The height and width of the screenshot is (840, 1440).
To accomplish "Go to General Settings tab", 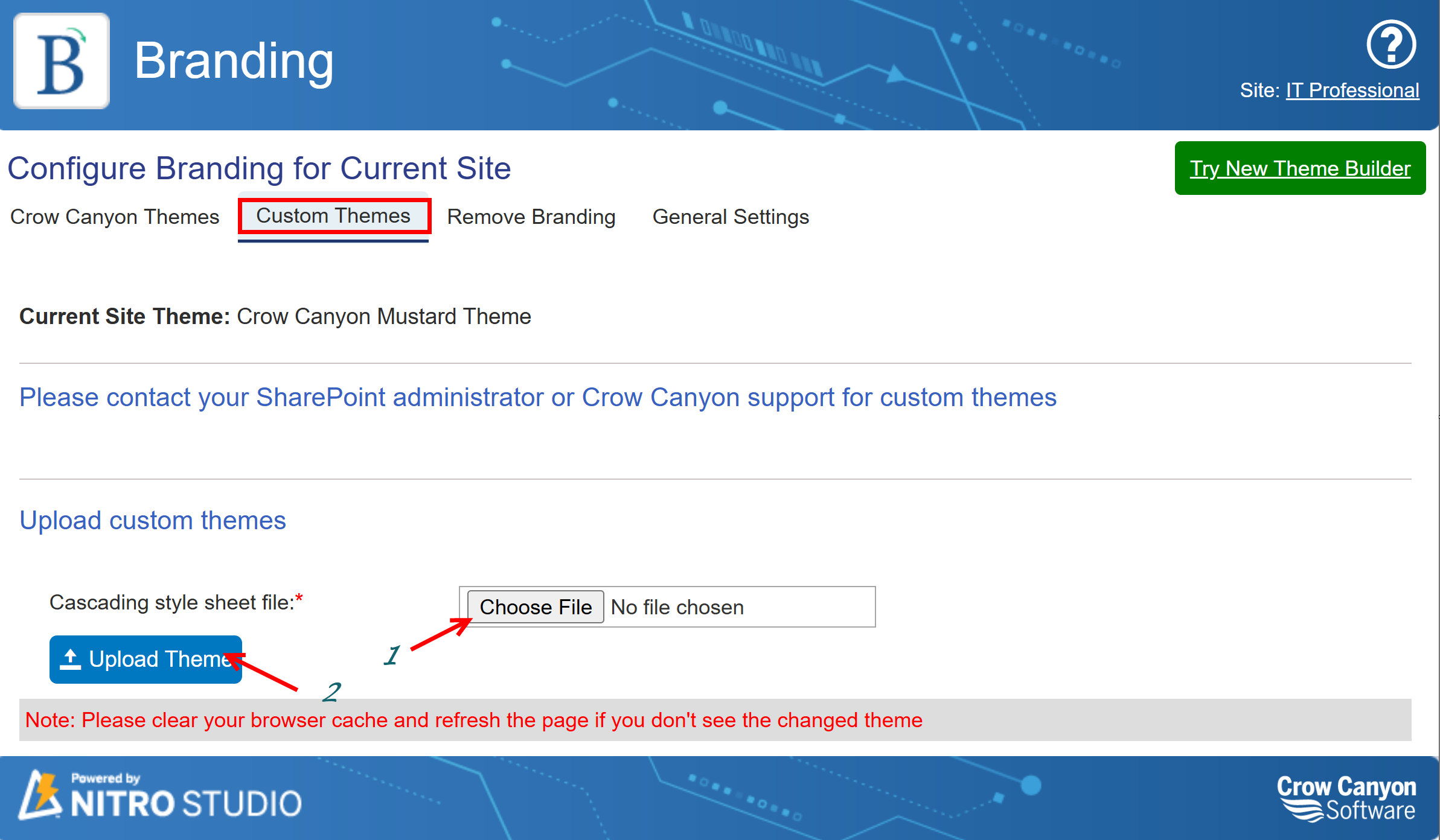I will [x=731, y=217].
